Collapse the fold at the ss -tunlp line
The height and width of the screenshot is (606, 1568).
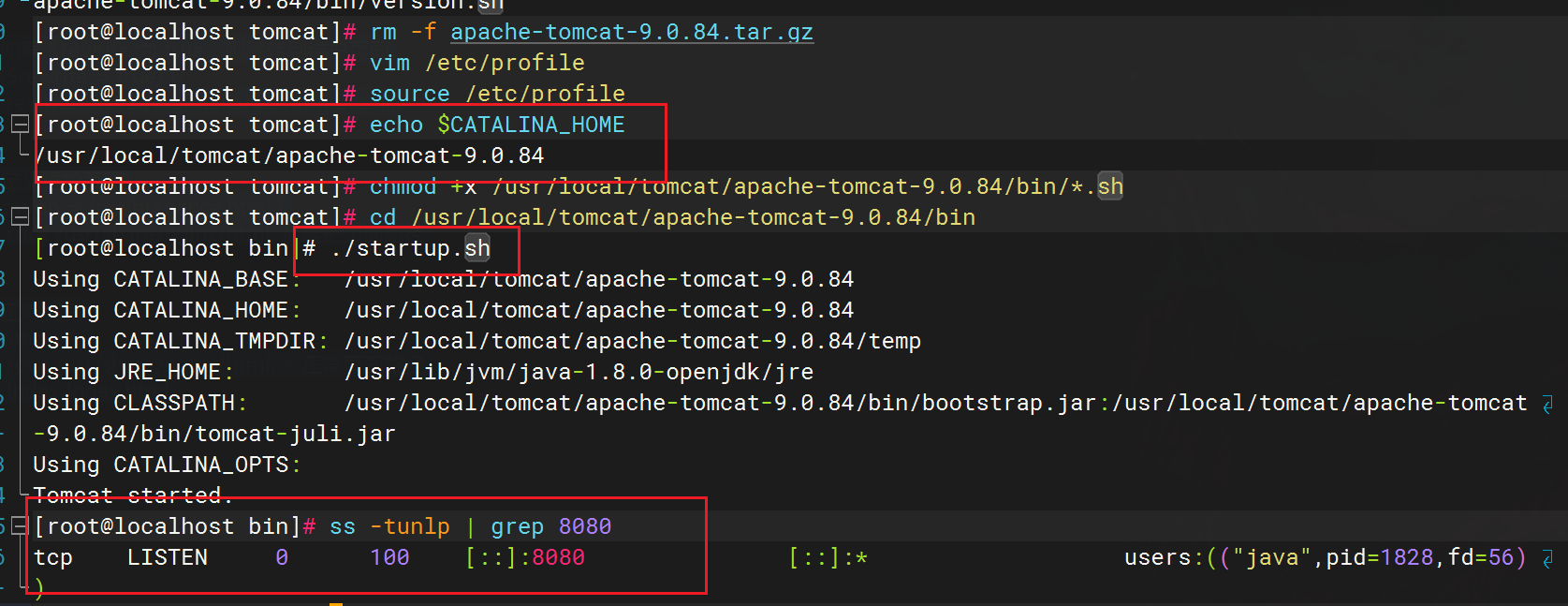click(x=20, y=526)
